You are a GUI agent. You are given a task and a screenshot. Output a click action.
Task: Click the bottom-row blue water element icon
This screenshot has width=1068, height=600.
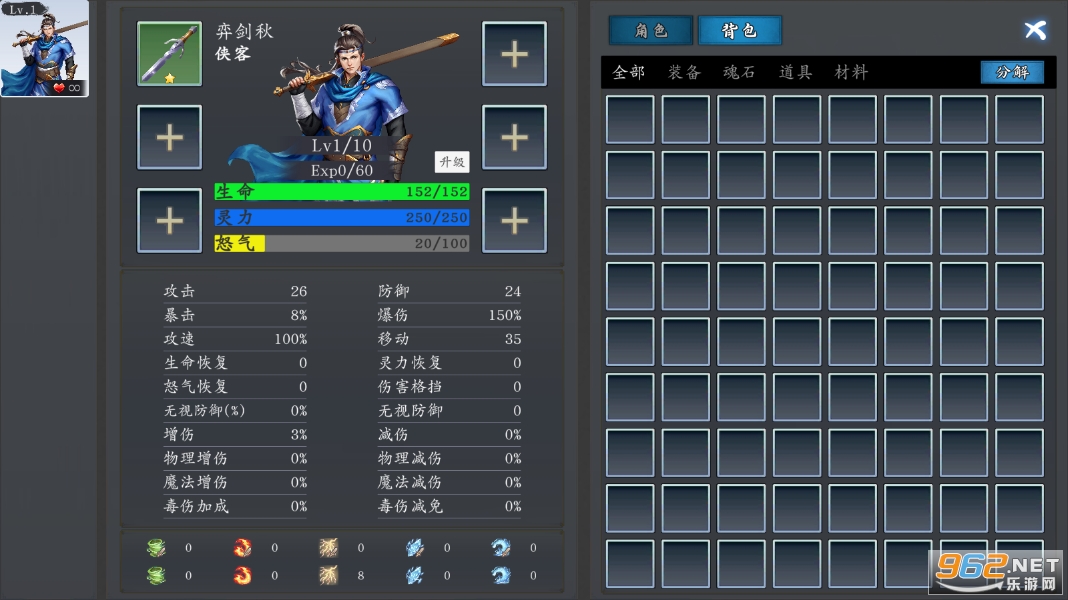point(501,575)
